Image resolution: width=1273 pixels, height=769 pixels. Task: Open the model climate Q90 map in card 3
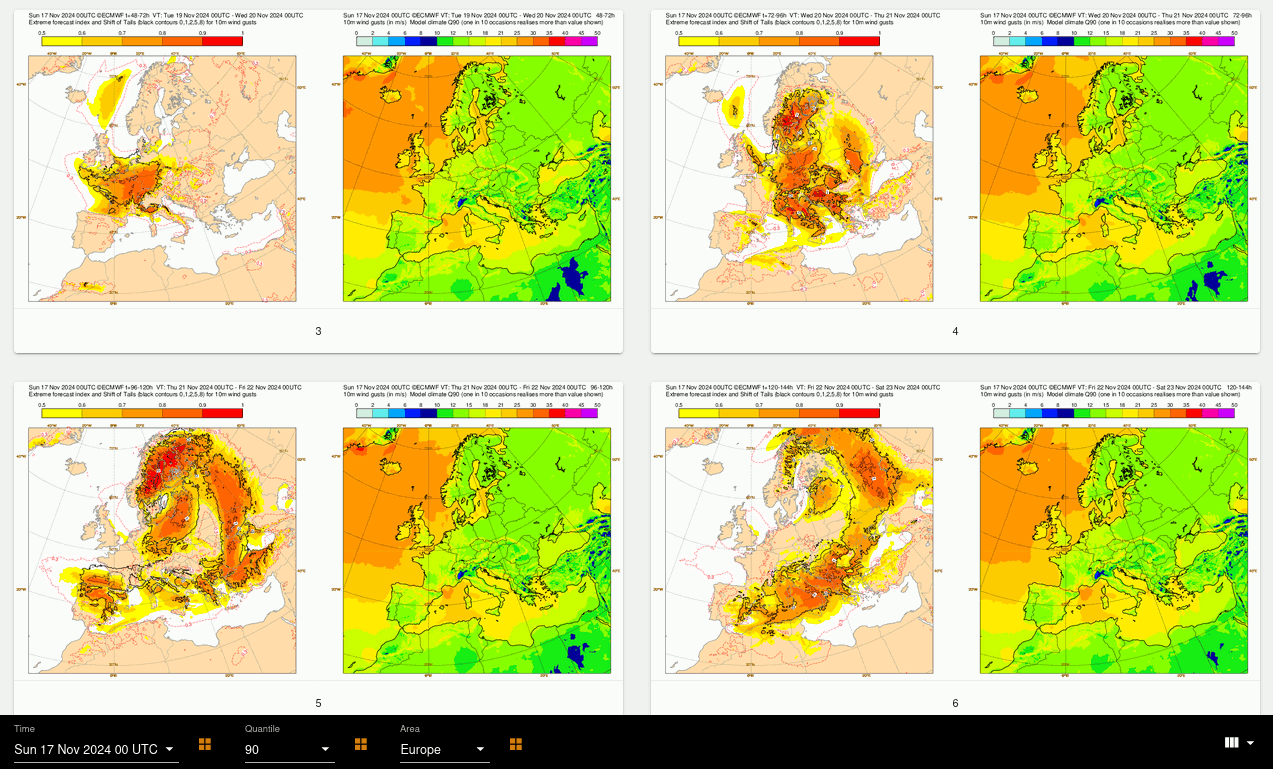tap(476, 178)
